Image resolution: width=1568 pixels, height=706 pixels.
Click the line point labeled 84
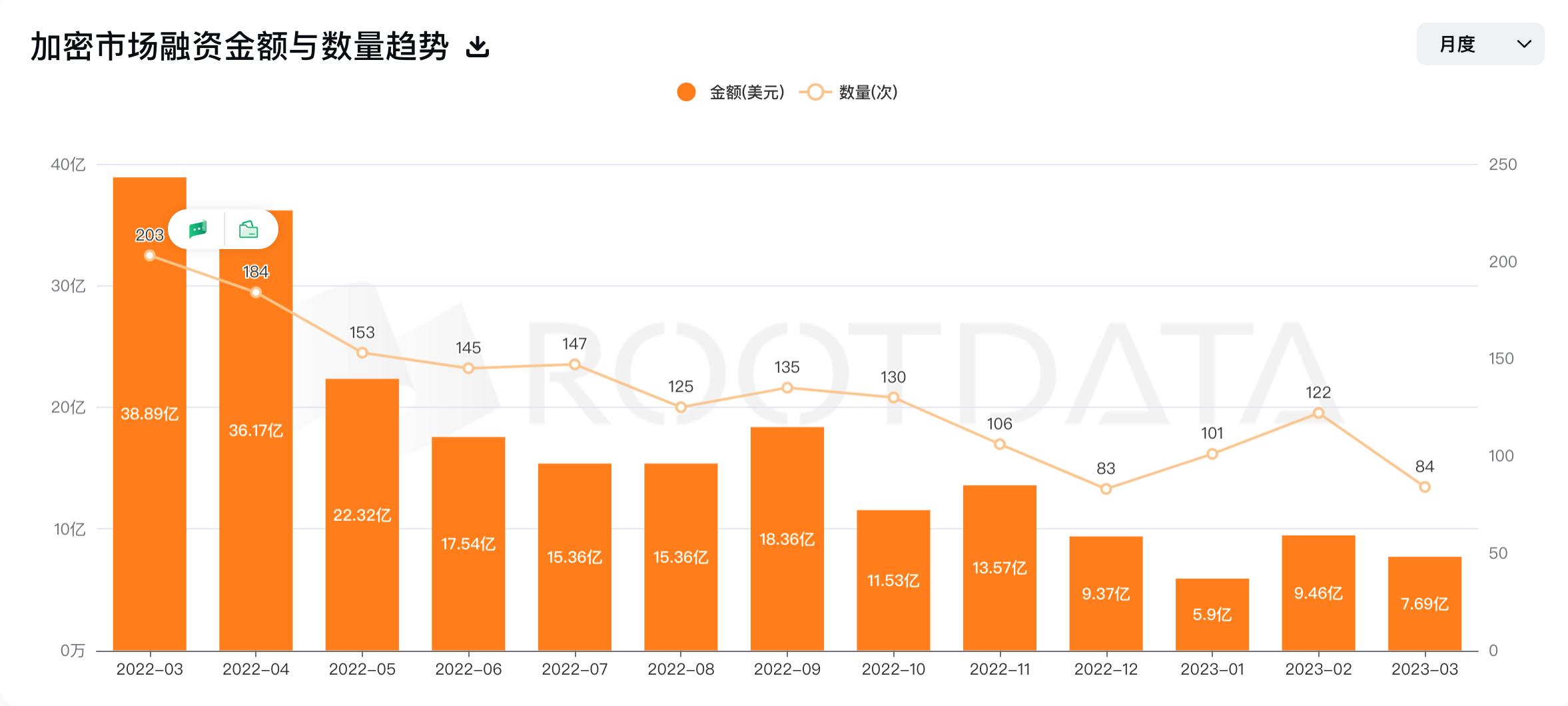click(1425, 487)
